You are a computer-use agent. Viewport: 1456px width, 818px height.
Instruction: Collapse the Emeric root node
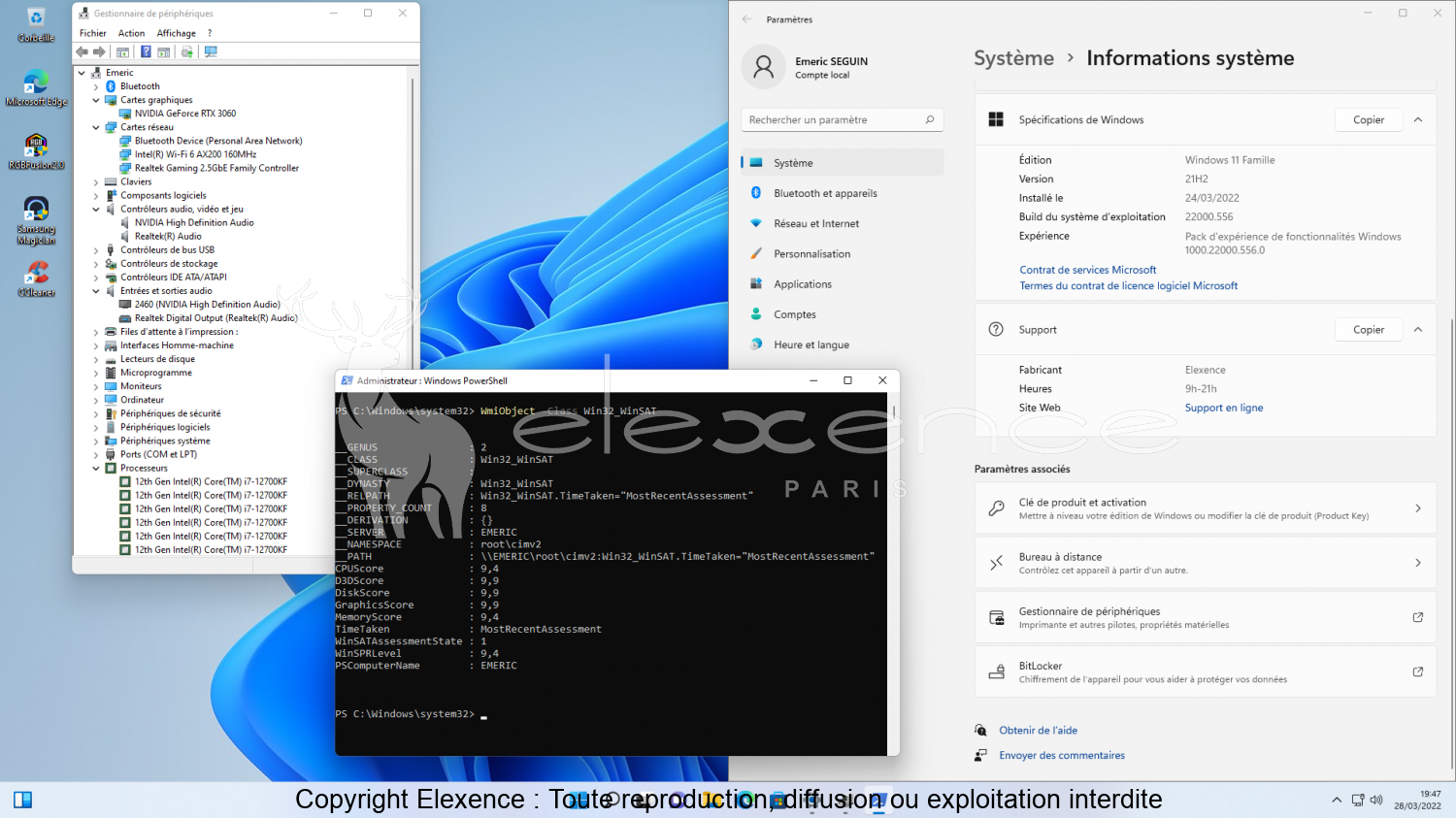(82, 73)
